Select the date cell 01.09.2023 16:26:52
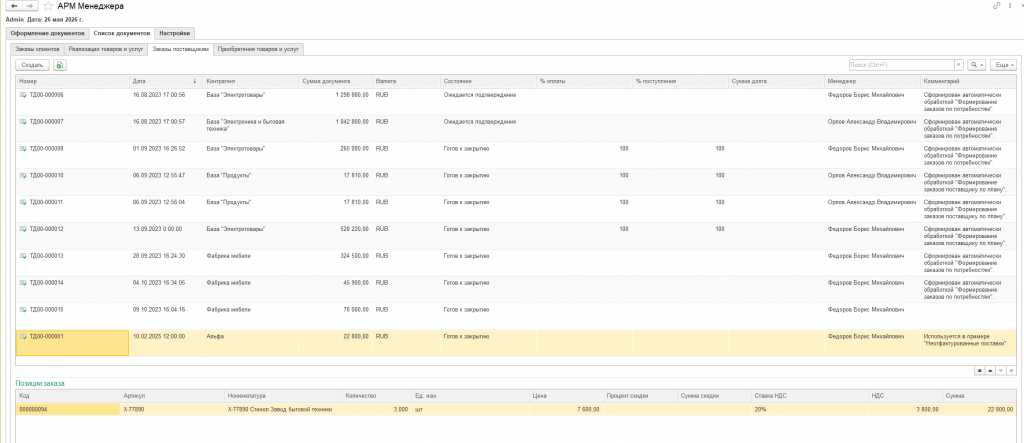The image size is (1024, 443). pyautogui.click(x=166, y=156)
